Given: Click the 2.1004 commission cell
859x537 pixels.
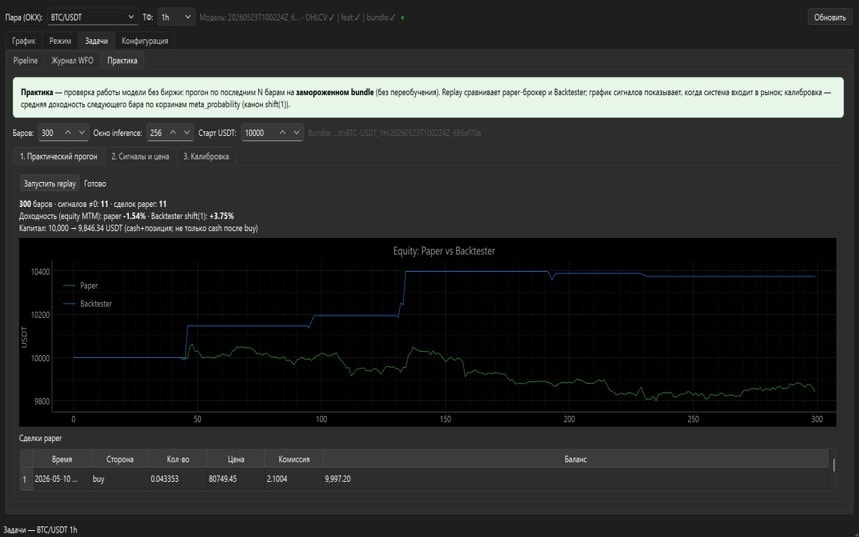Looking at the screenshot, I should pos(294,479).
